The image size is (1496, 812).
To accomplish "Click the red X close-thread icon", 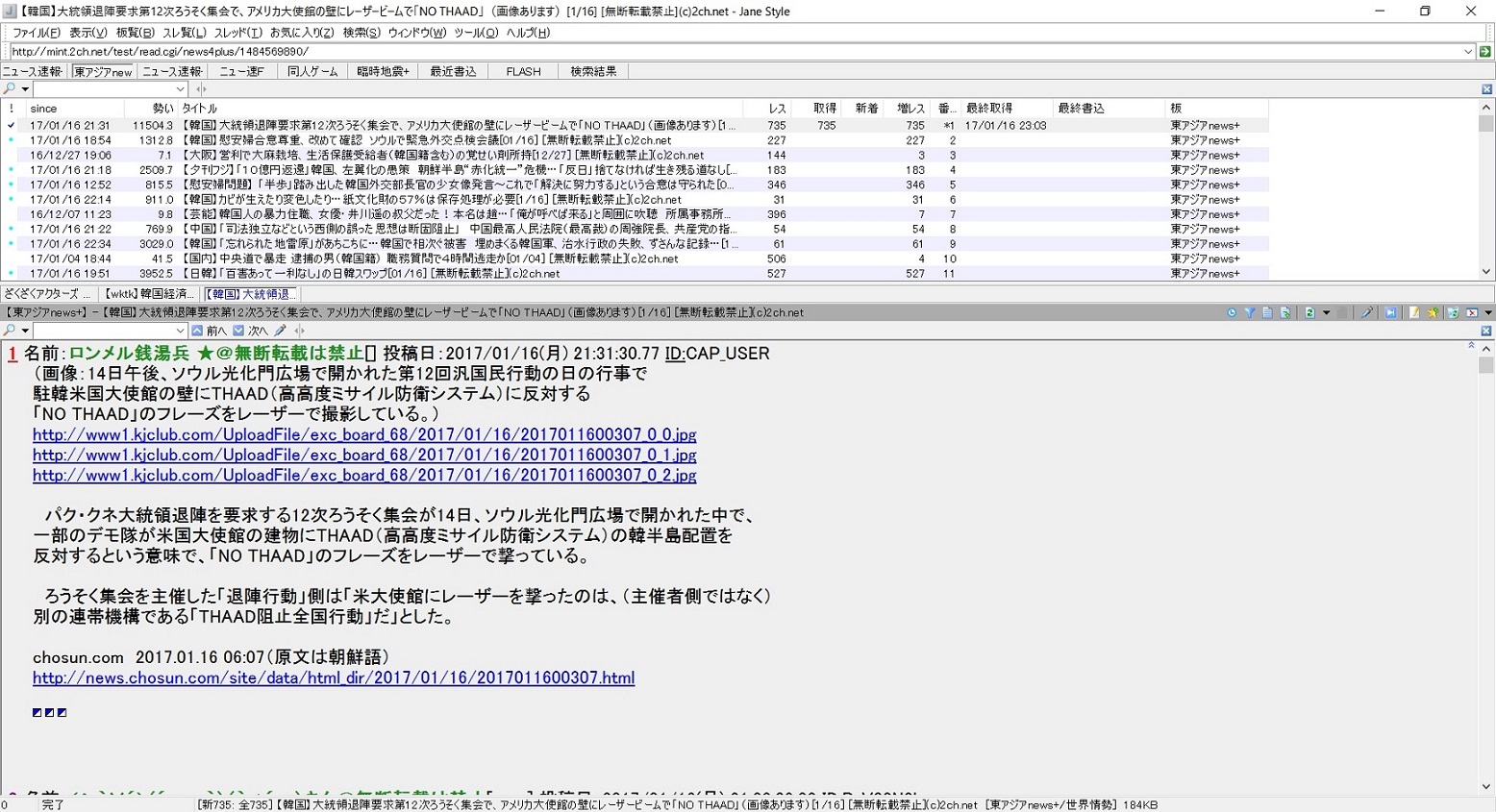I will click(x=1471, y=312).
